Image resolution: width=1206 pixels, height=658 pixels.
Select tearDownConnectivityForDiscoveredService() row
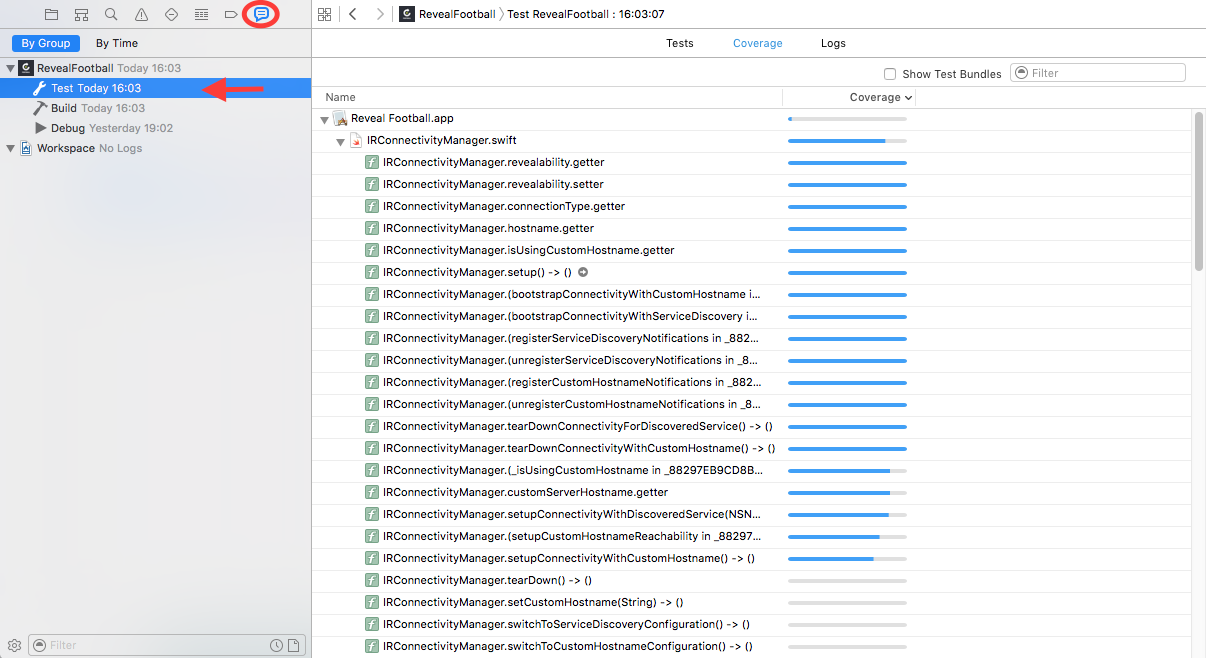coord(752,426)
